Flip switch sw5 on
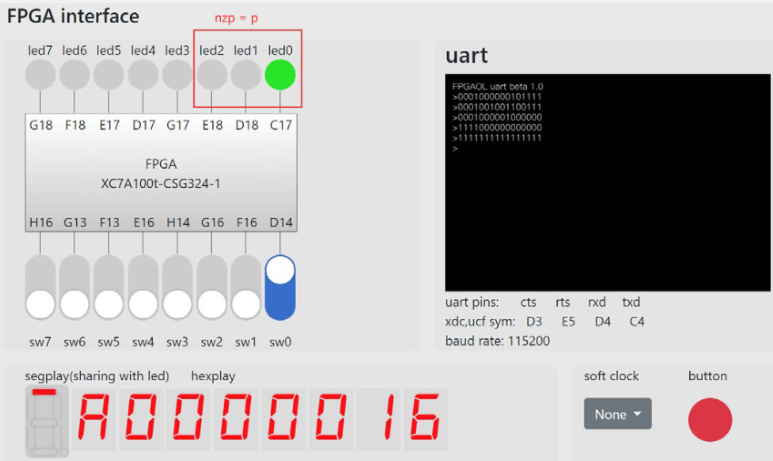The width and height of the screenshot is (773, 461). tap(108, 287)
